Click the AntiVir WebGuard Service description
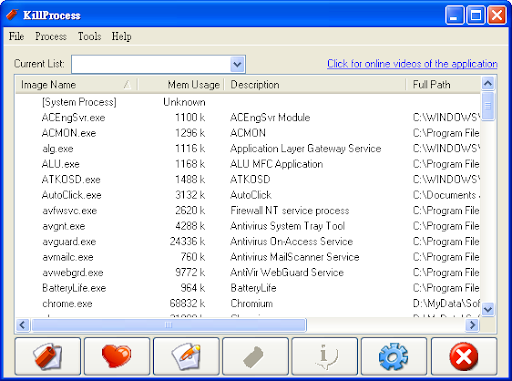This screenshot has height=381, width=512. click(x=287, y=272)
